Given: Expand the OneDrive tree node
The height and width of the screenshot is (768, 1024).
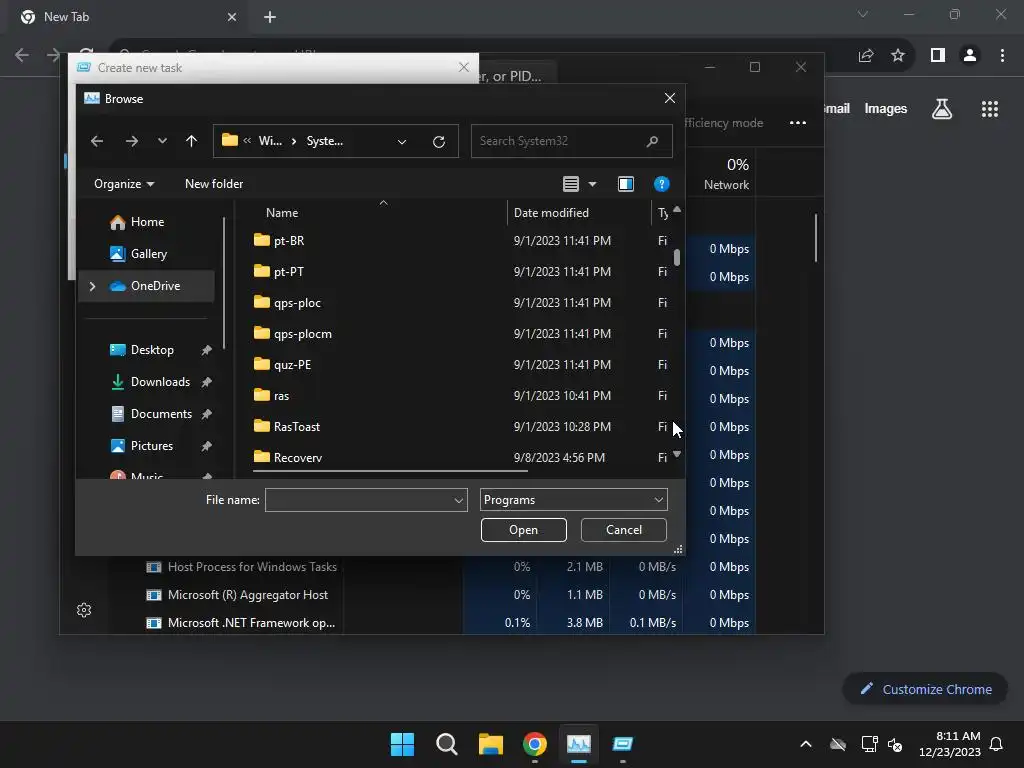Looking at the screenshot, I should 92,286.
